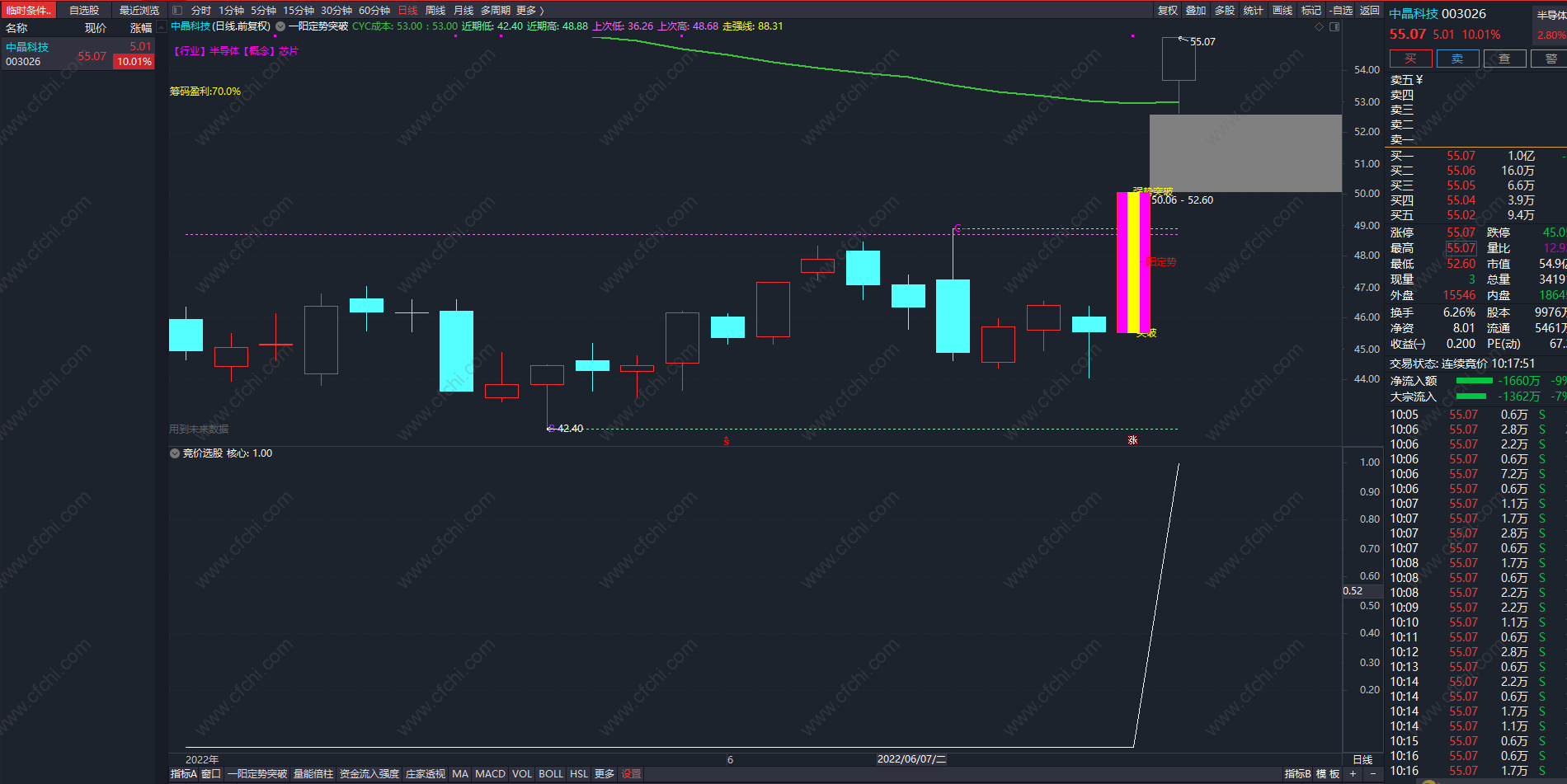Toggle the left panel icon before 分时
This screenshot has height=784, width=1567.
click(176, 11)
